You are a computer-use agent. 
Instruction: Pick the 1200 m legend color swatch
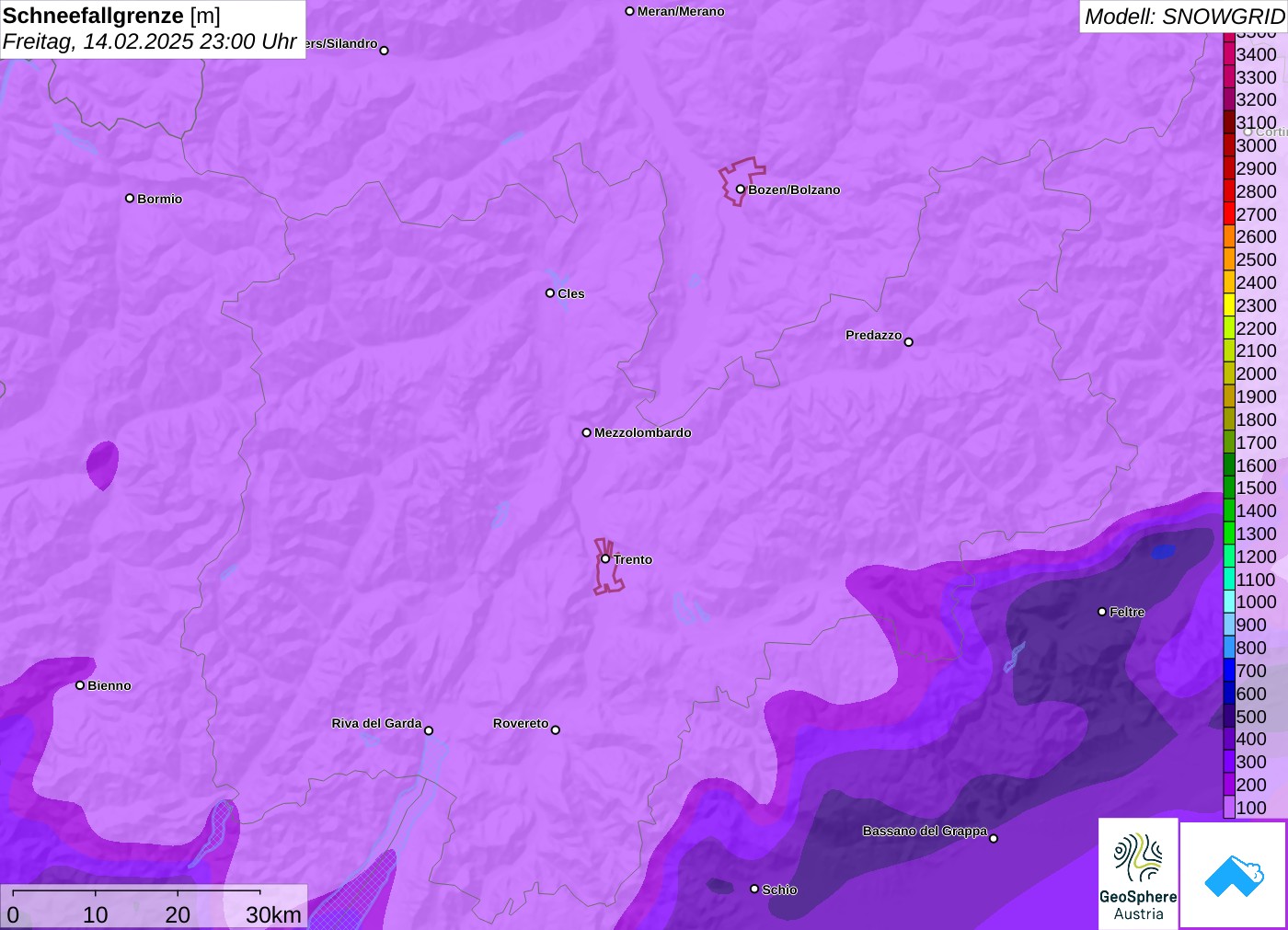click(1229, 557)
